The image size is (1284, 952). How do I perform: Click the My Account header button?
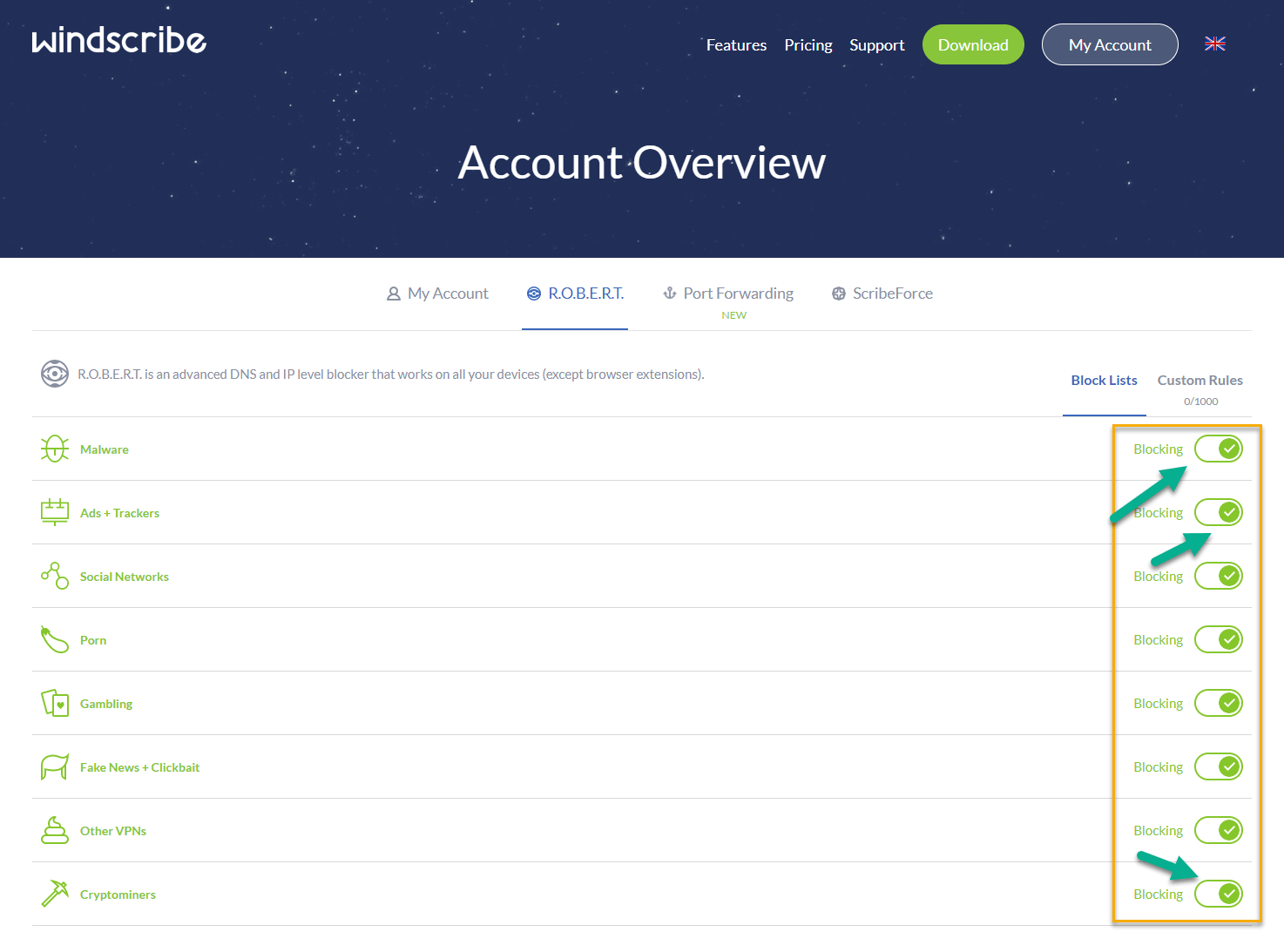[1110, 44]
